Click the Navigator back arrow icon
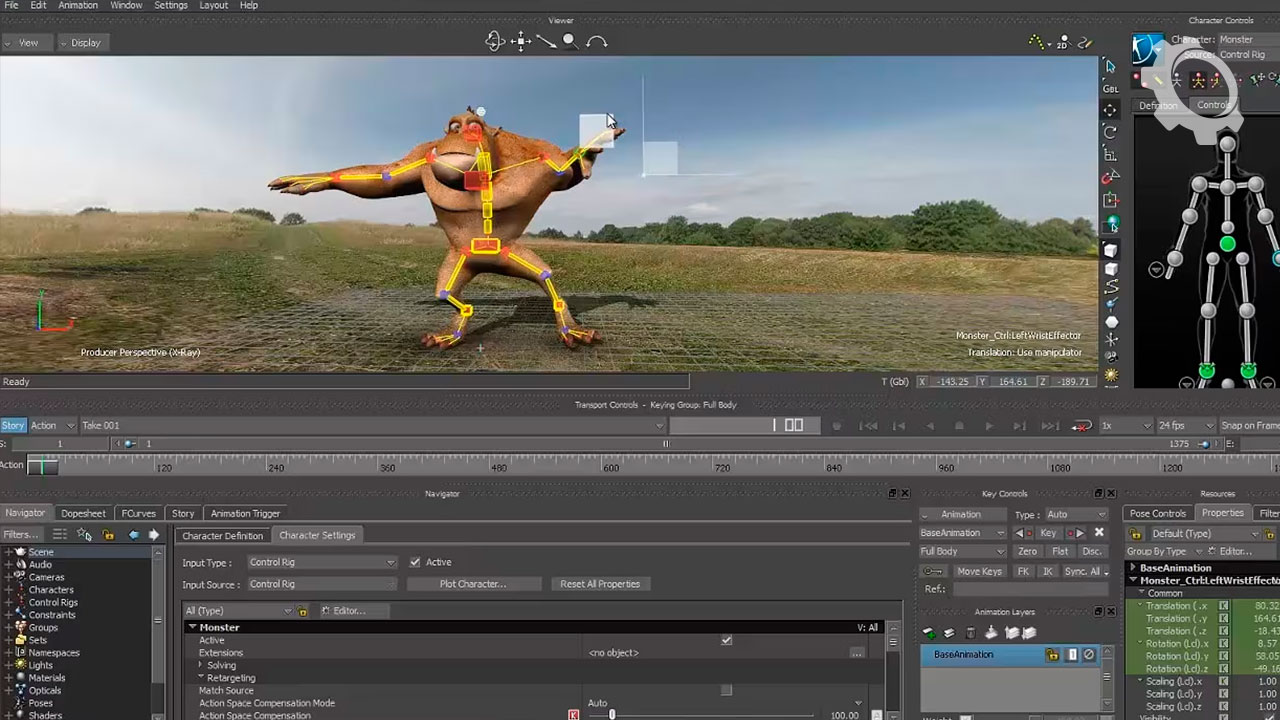The height and width of the screenshot is (720, 1280). coord(133,535)
